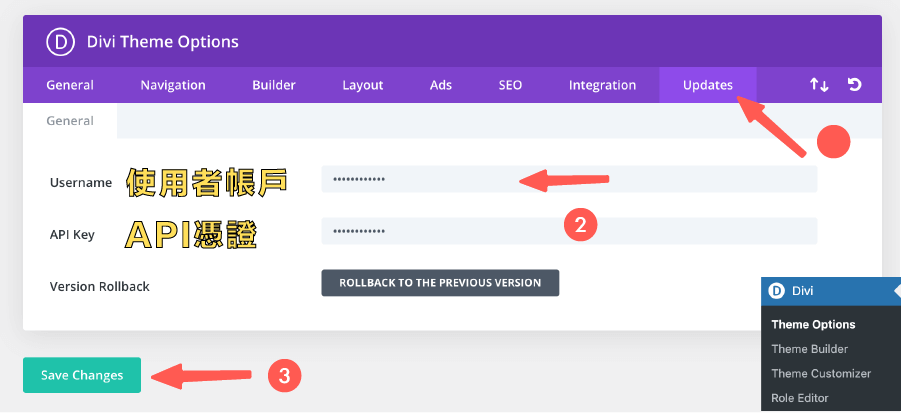
Task: Select the General sub-tab under the tabs
Action: pyautogui.click(x=70, y=121)
